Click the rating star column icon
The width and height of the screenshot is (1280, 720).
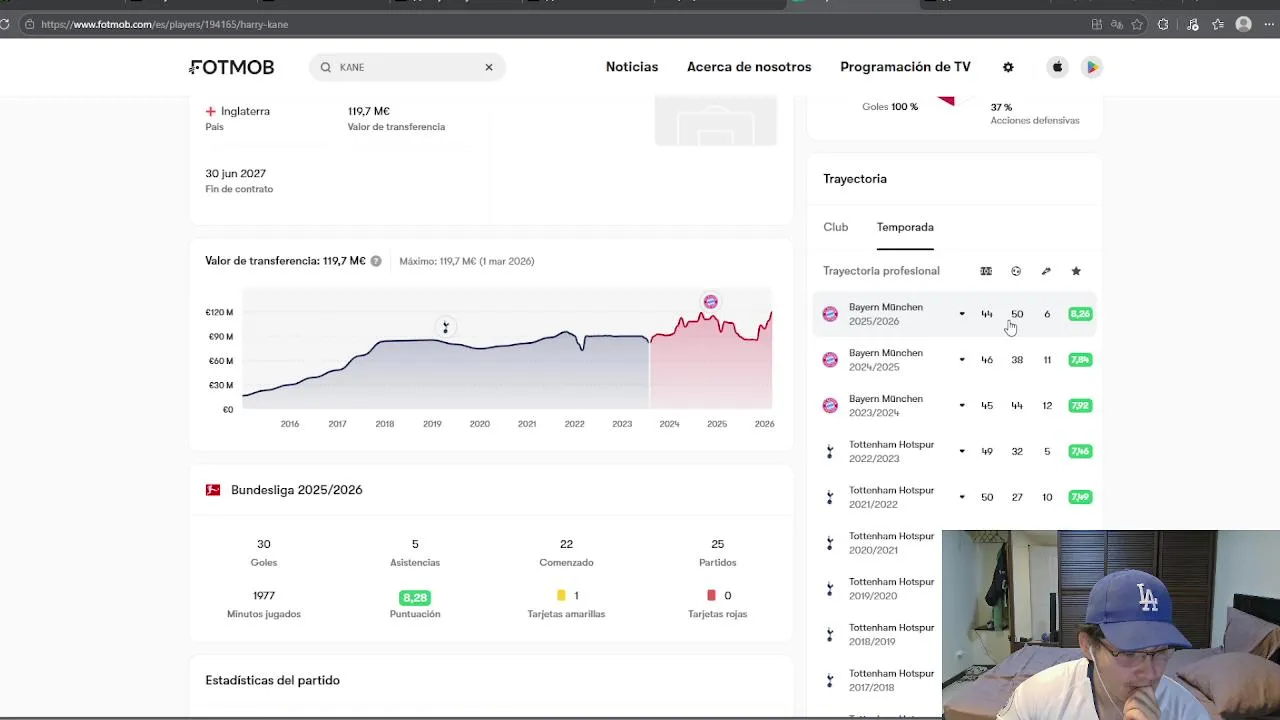(x=1076, y=271)
